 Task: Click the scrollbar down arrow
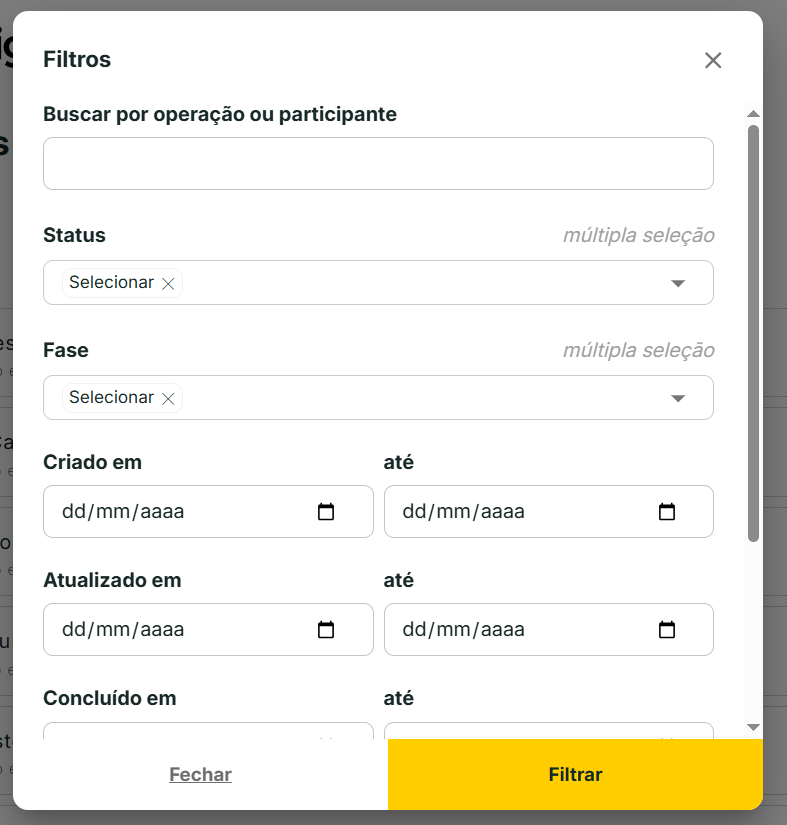754,727
